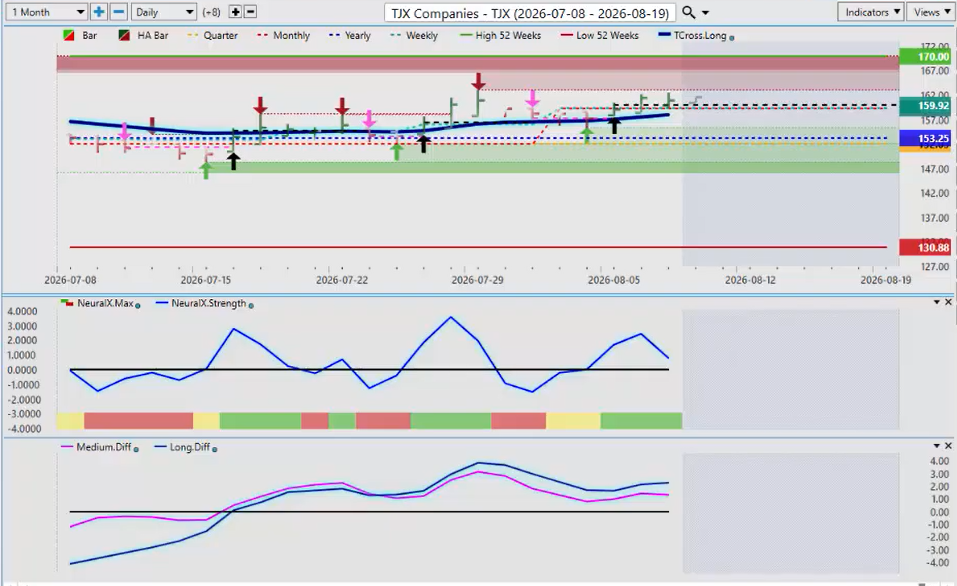Screen dimensions: 957x586
Task: Open the Indicators dropdown menu
Action: pos(871,12)
